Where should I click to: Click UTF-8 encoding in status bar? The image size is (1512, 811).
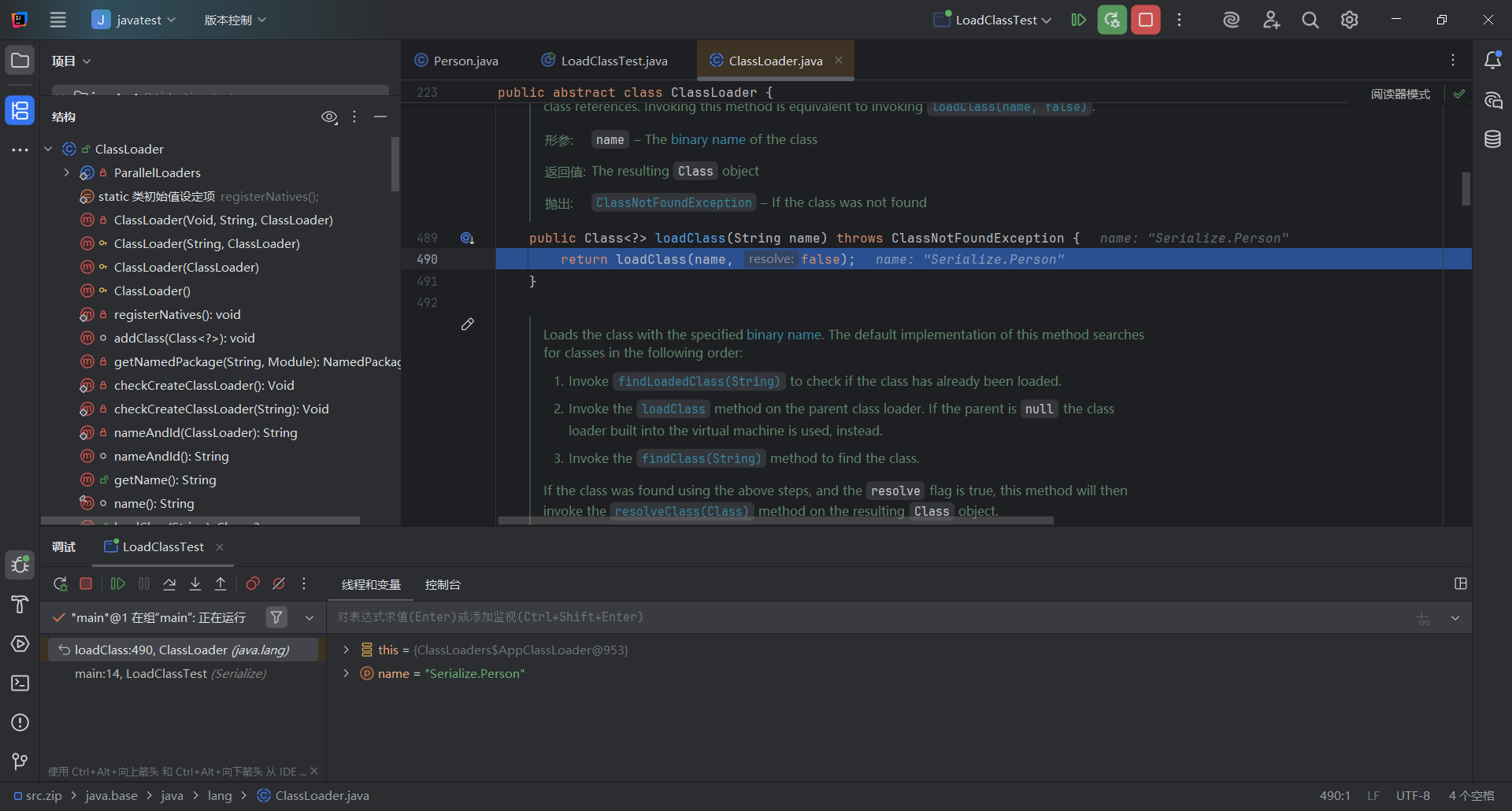[x=1413, y=795]
